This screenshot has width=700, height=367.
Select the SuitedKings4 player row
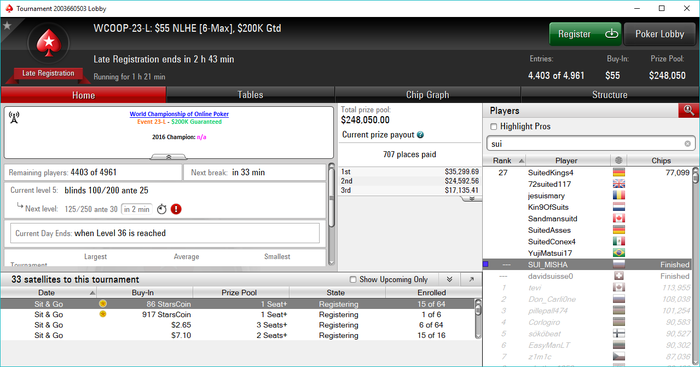tap(588, 173)
